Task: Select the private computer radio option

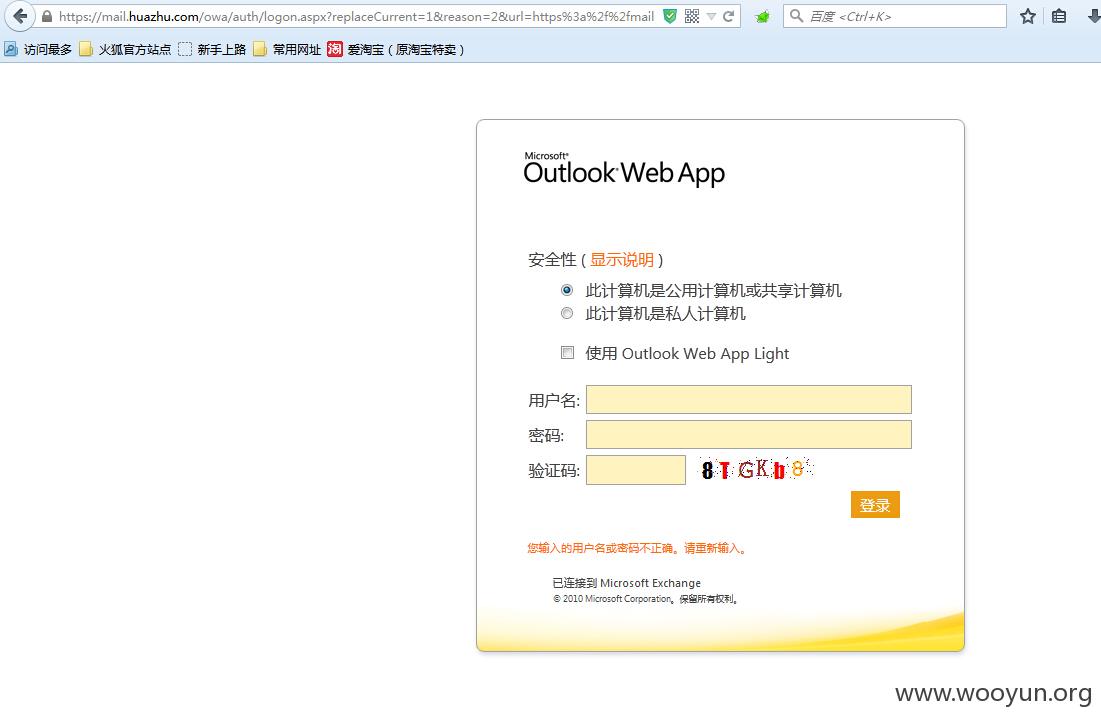Action: coord(567,313)
